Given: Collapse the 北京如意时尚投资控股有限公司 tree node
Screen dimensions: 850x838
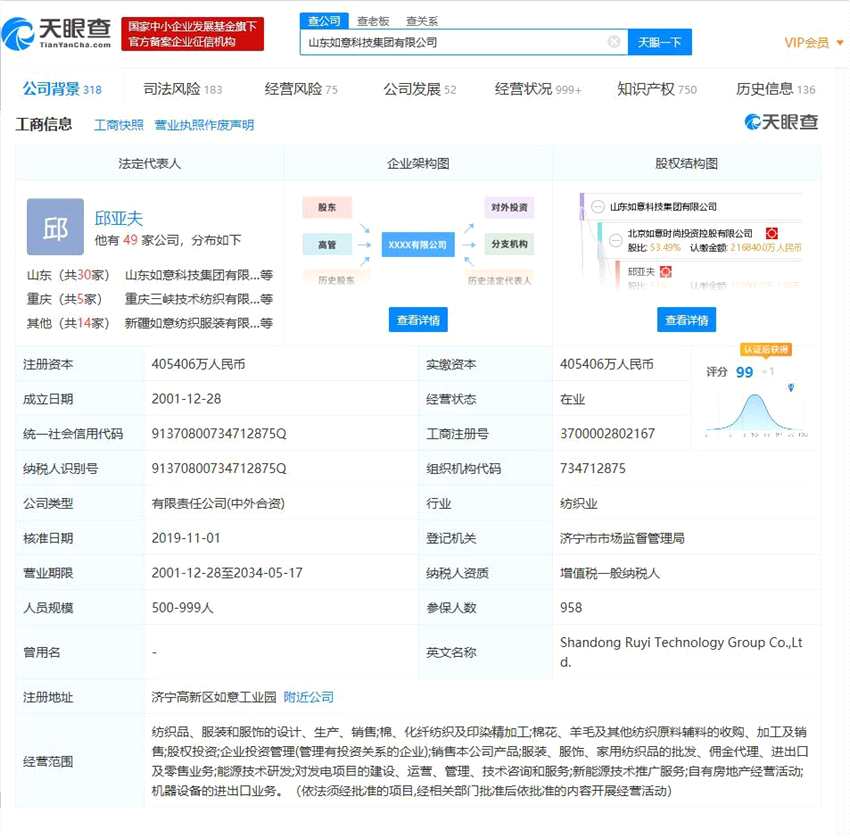Looking at the screenshot, I should pyautogui.click(x=616, y=240).
